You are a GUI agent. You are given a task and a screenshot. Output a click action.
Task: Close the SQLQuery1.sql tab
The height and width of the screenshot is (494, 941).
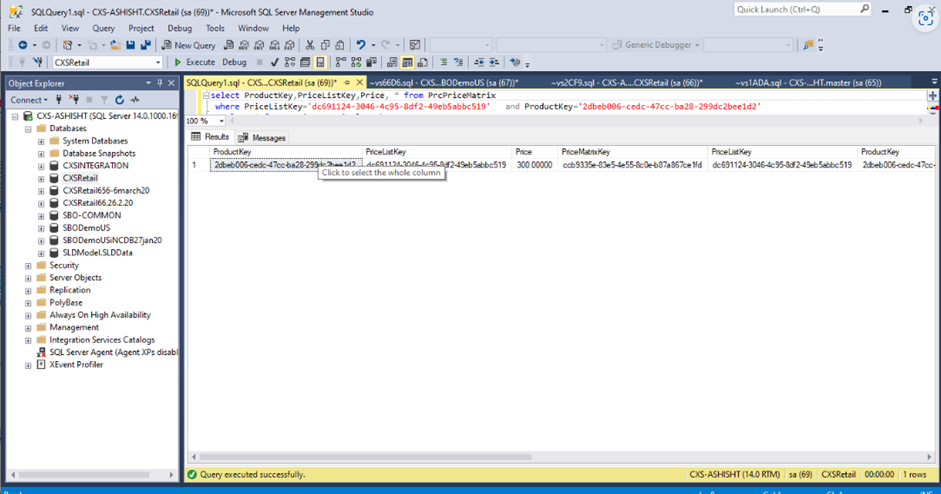359,83
